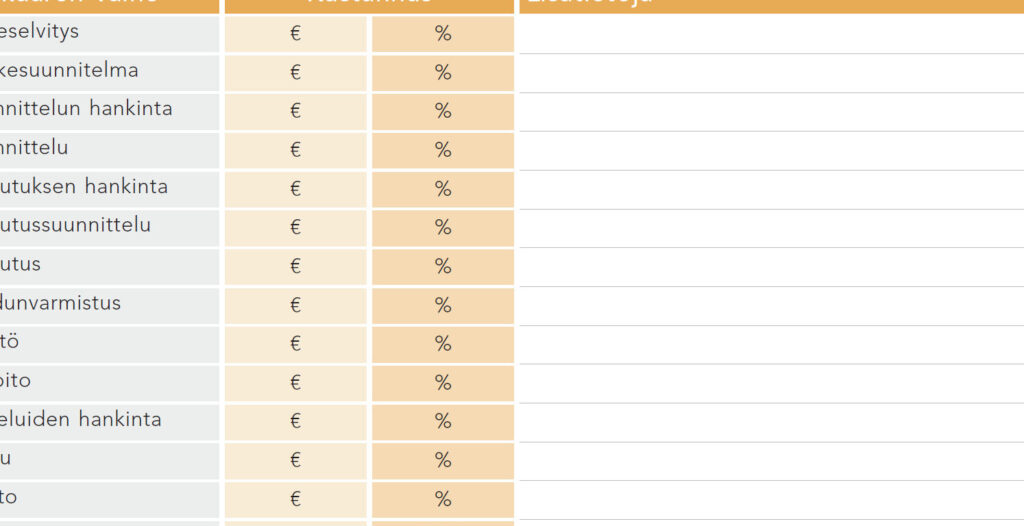
Task: Select the percent cell beside 'dunvarmistus'
Action: (443, 305)
